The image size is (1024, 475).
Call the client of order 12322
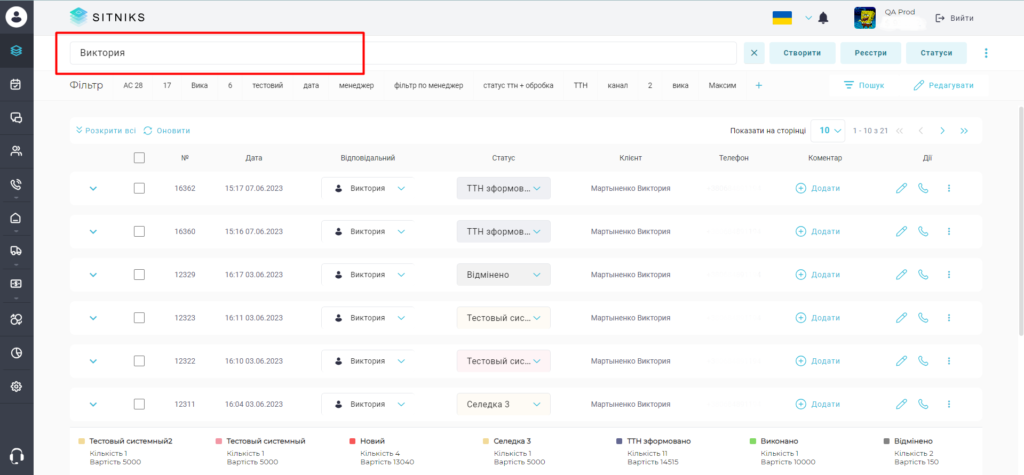pos(923,361)
